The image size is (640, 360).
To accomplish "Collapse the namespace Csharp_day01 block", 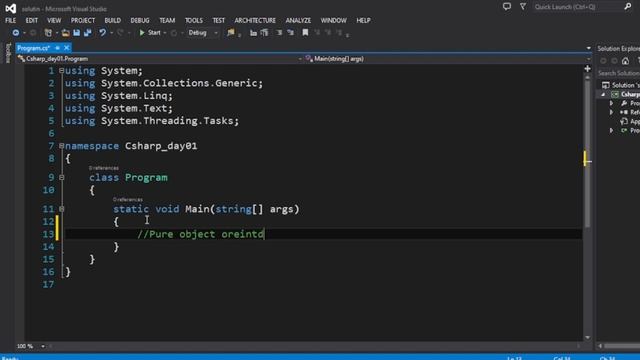I will pyautogui.click(x=62, y=146).
